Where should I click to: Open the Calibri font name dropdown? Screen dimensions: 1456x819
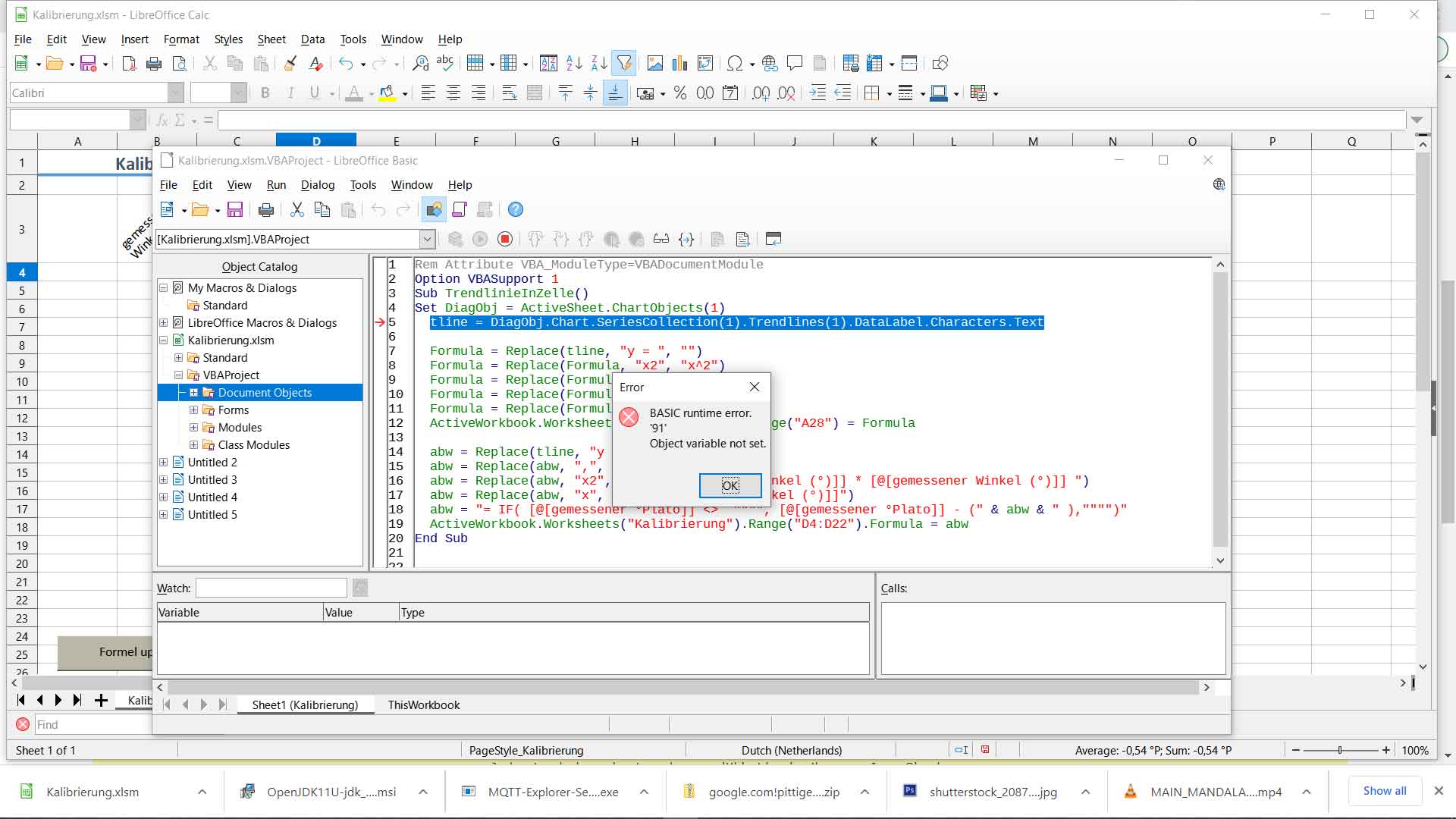click(x=176, y=93)
